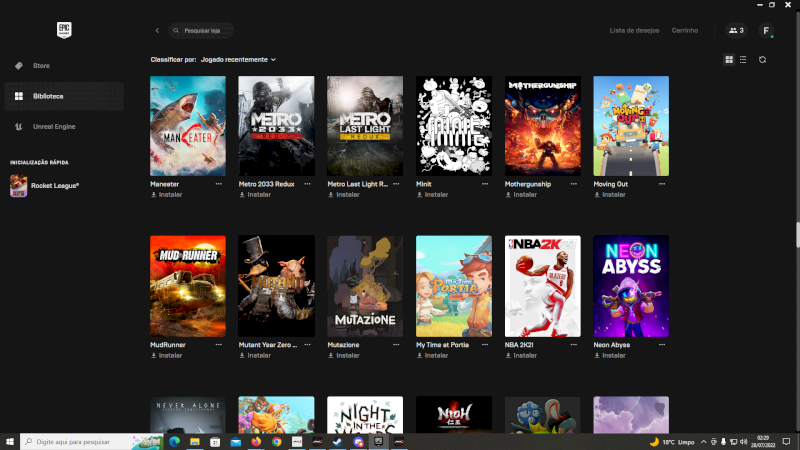Screen dimensions: 800x450
Task: Select Unreal Engine in the sidebar
Action: tap(53, 127)
